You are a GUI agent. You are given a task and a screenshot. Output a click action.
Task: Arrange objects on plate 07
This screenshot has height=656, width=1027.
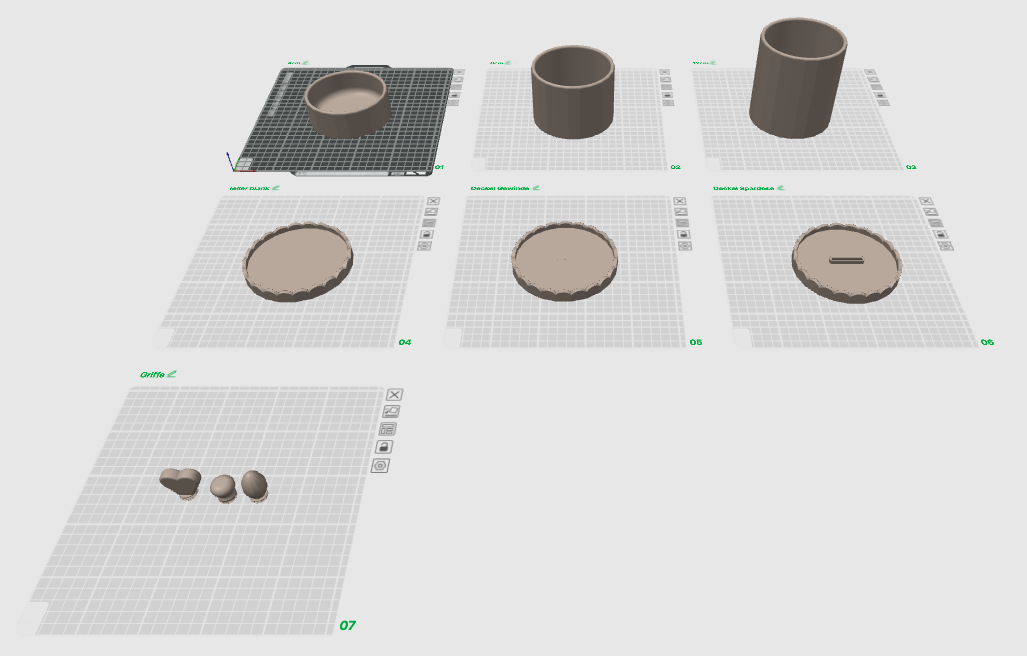388,429
